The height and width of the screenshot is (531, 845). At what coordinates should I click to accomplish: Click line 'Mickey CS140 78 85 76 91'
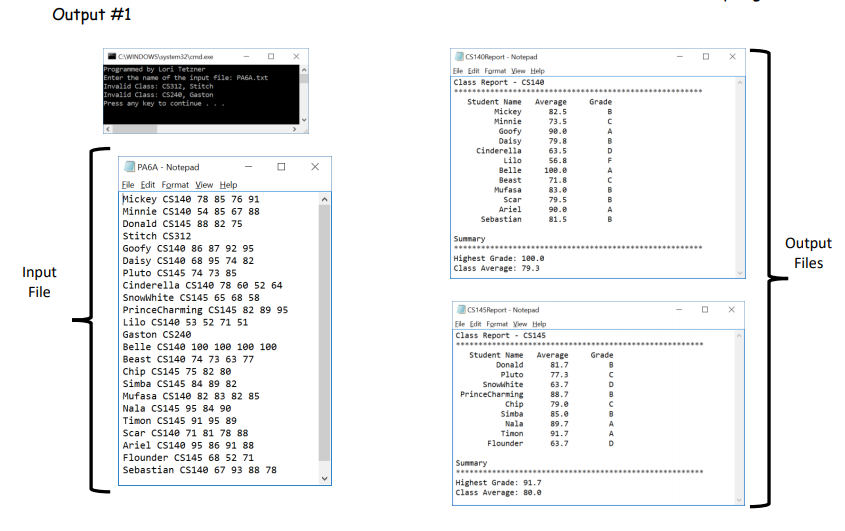click(x=191, y=199)
